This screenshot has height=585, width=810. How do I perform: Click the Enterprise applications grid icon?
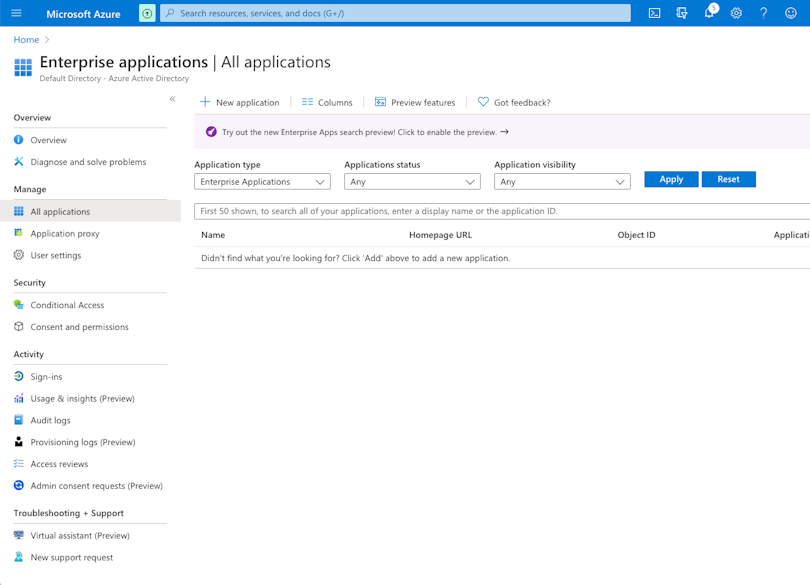23,68
